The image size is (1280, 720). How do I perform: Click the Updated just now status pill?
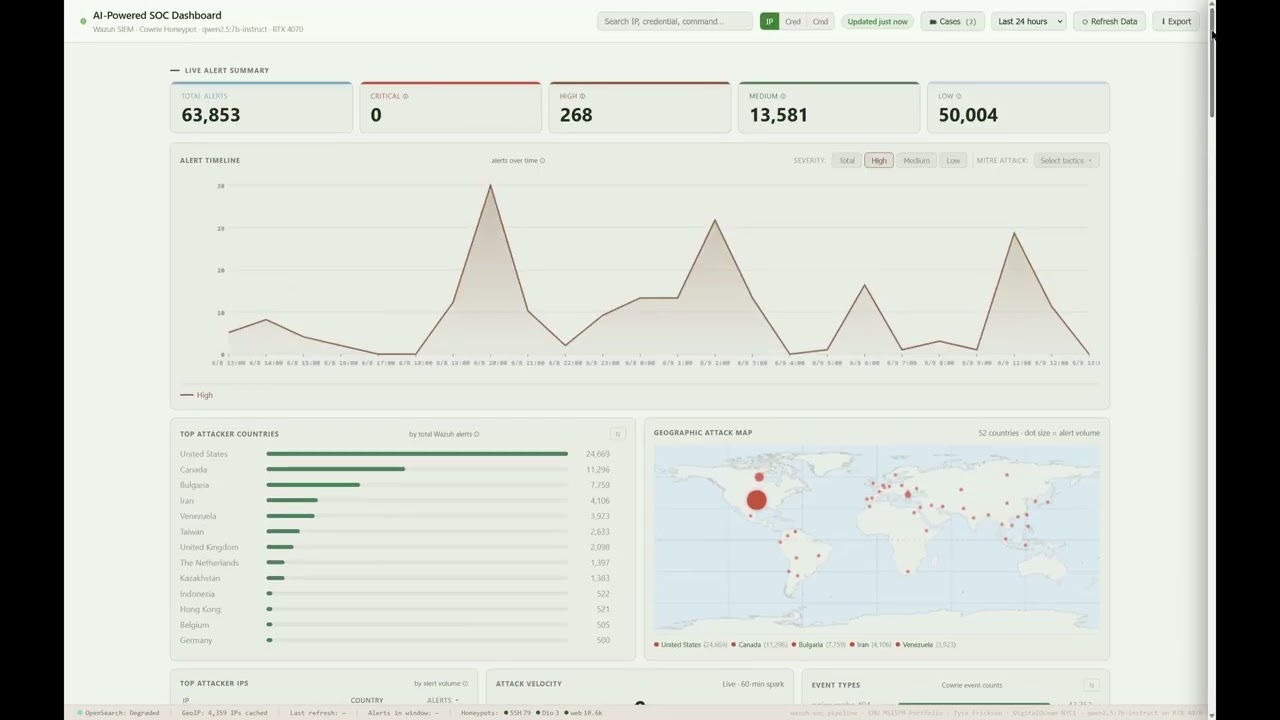[x=877, y=21]
